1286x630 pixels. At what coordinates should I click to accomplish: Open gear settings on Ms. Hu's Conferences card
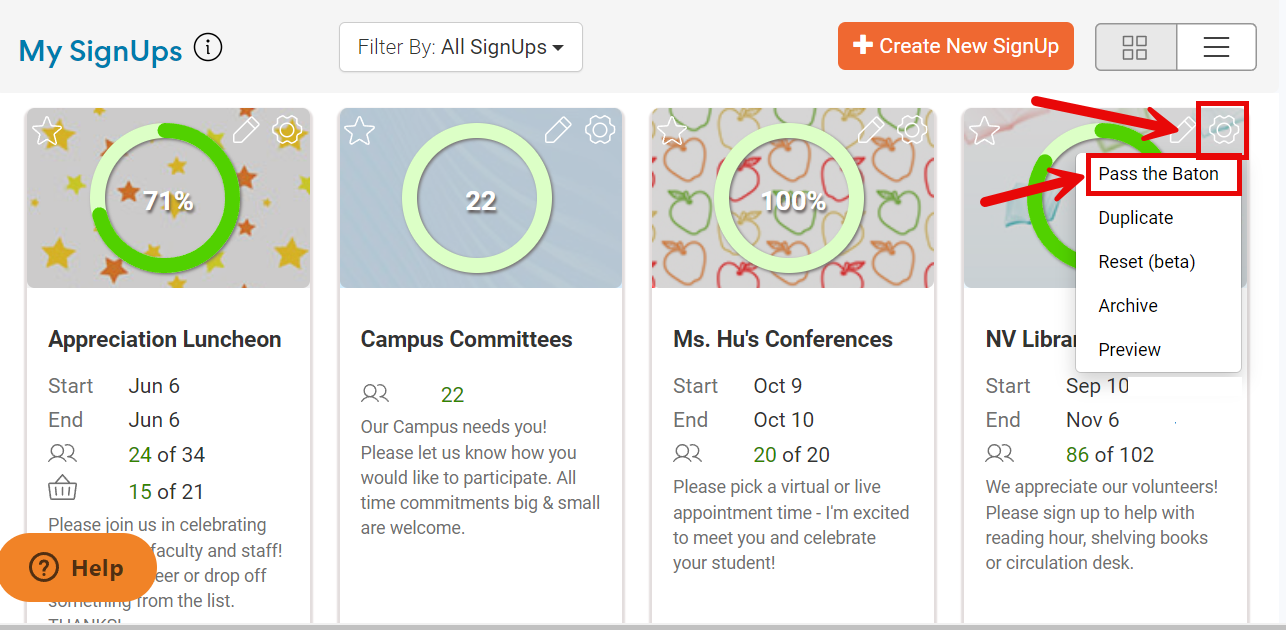coord(911,129)
